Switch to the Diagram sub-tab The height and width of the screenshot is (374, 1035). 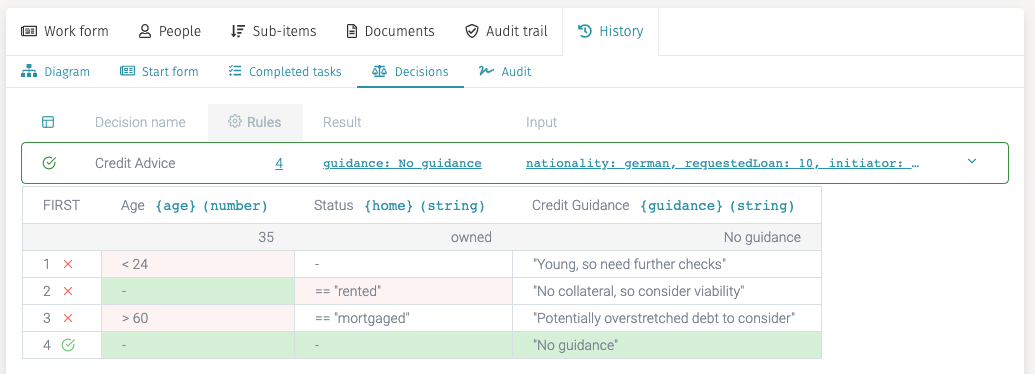tap(55, 71)
